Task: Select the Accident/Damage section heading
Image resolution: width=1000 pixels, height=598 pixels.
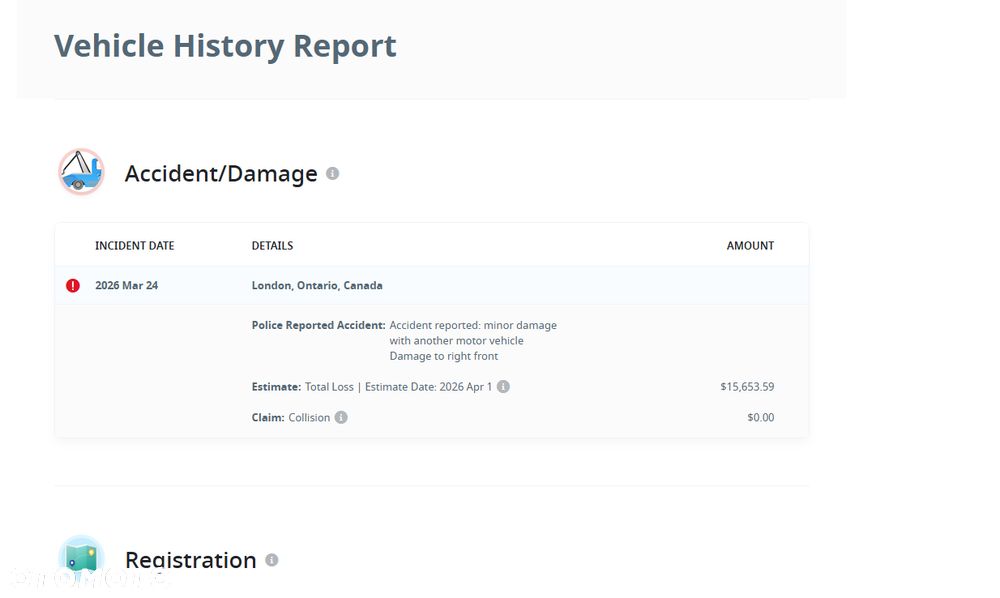Action: coord(221,173)
